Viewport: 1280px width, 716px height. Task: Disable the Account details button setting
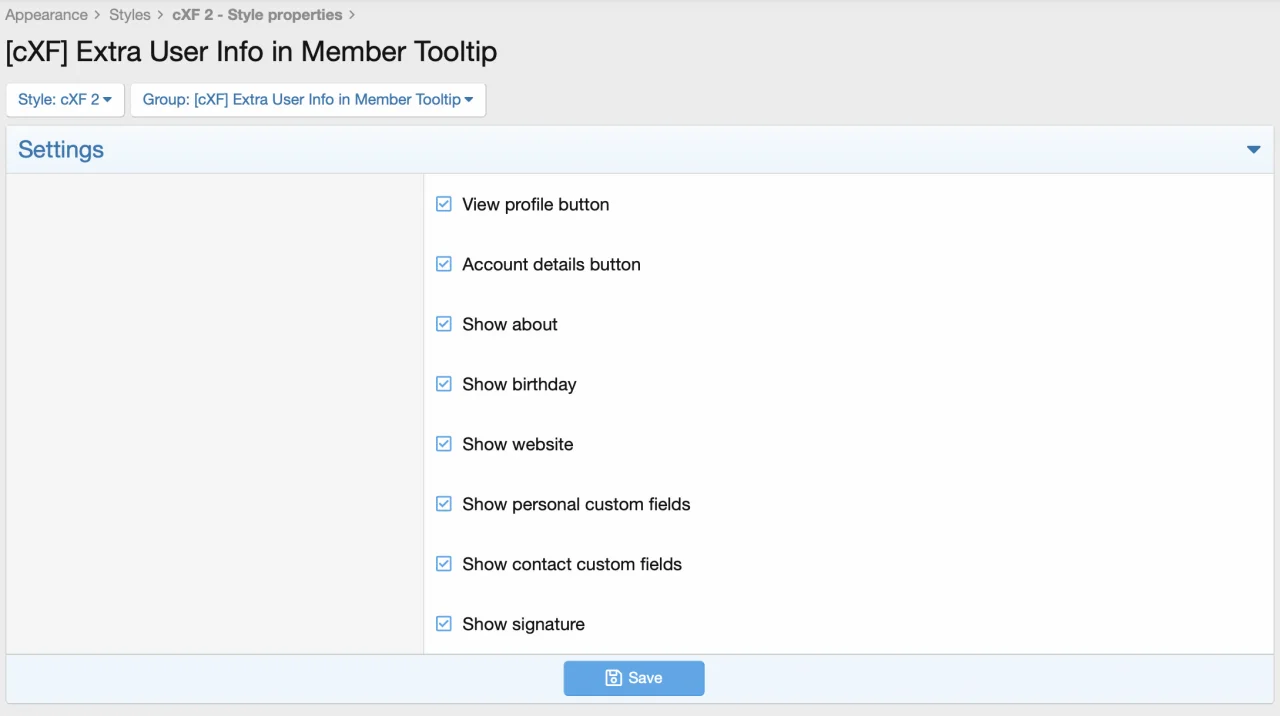pyautogui.click(x=443, y=264)
